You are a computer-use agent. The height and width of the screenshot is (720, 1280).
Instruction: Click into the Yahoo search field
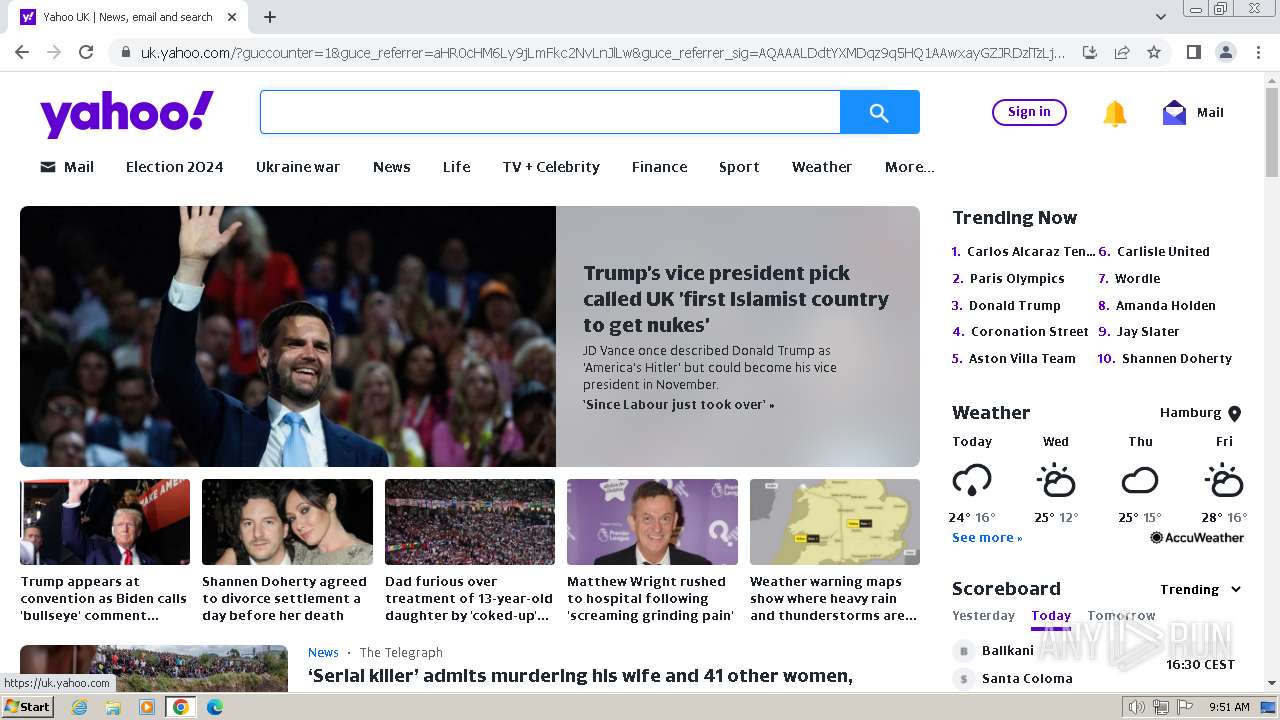[x=550, y=112]
